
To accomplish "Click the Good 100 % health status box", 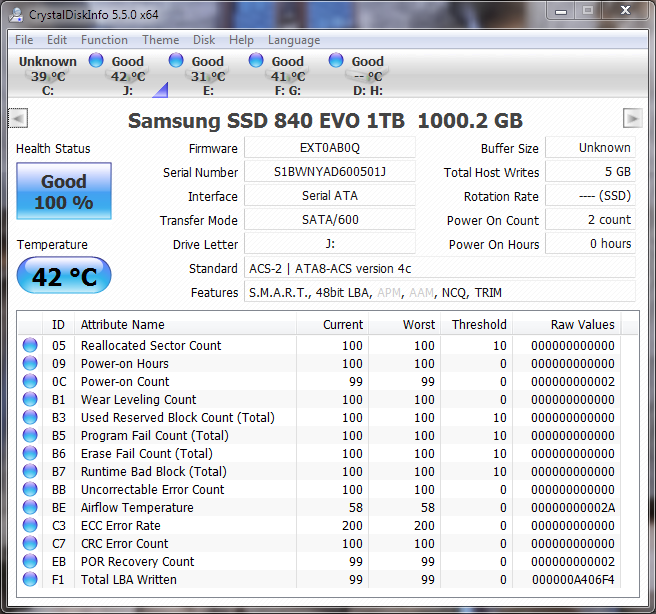I will (x=64, y=192).
